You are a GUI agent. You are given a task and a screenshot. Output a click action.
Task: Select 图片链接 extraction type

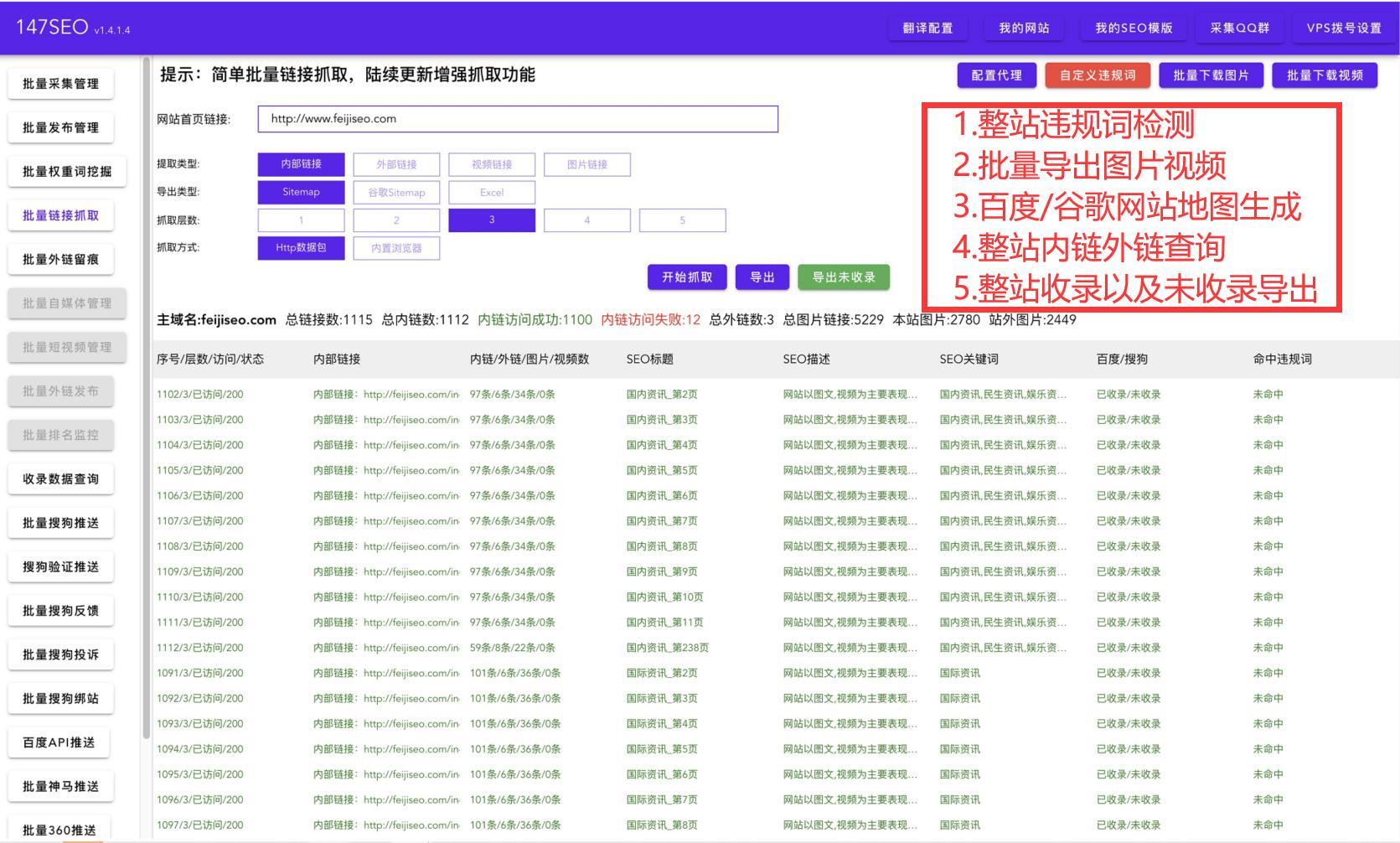coord(587,164)
